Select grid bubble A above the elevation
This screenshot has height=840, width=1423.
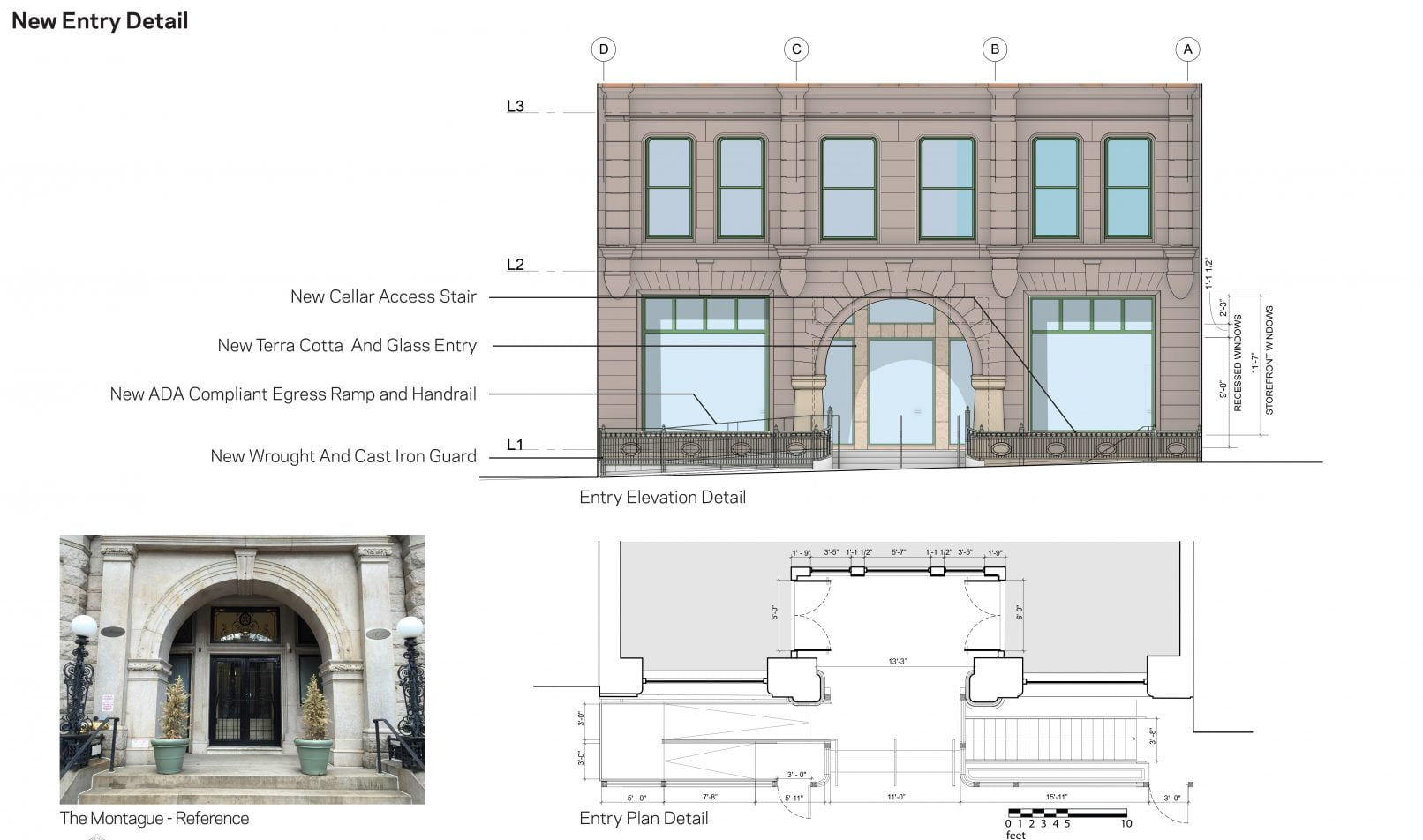[1187, 49]
